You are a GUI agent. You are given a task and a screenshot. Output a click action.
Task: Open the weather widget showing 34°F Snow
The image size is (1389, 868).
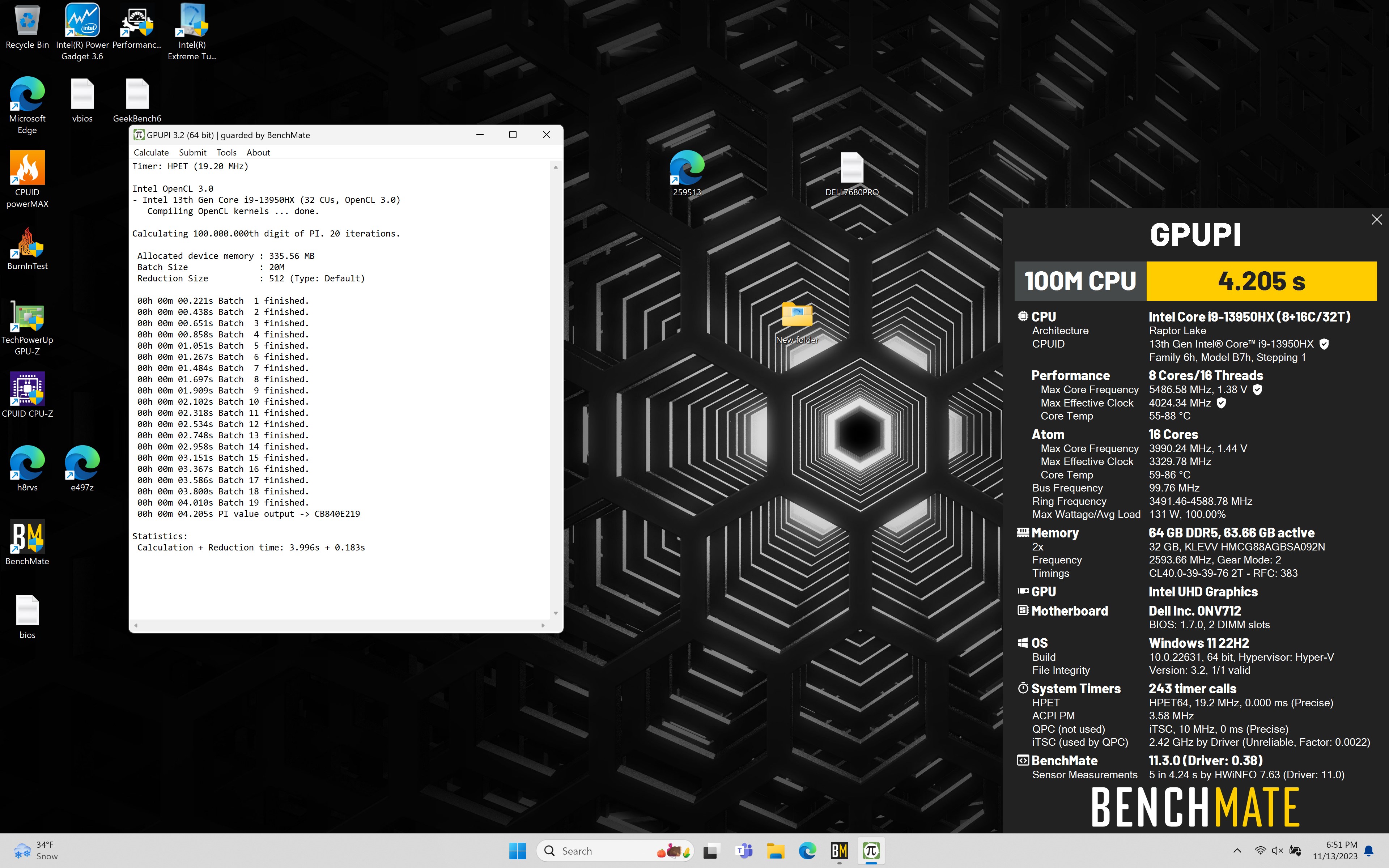click(x=35, y=851)
